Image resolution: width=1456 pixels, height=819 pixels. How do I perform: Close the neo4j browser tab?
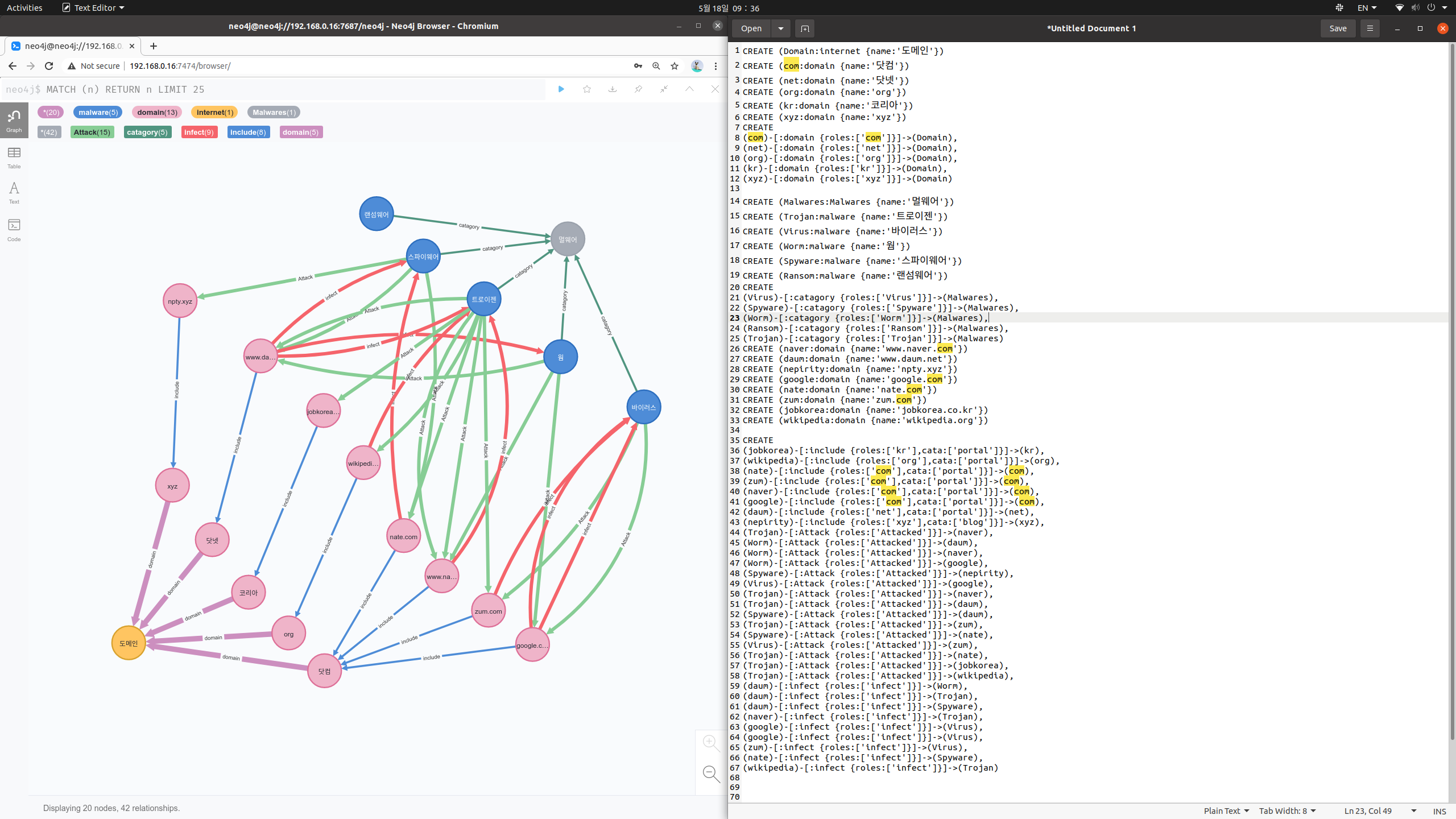tap(132, 46)
